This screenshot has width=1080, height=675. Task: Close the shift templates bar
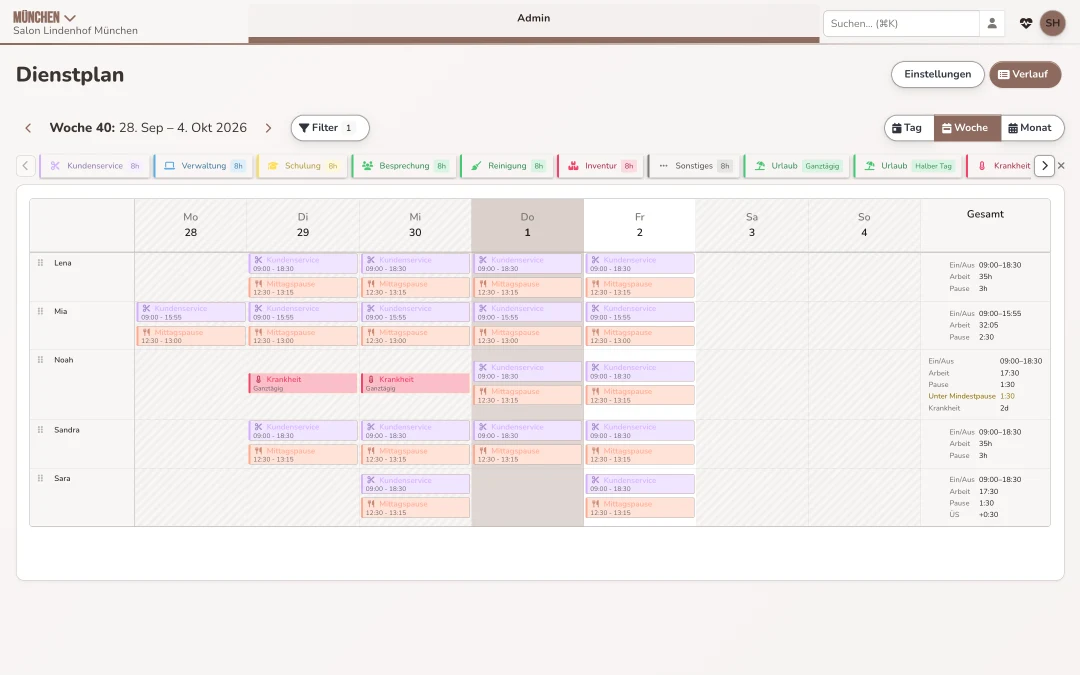pyautogui.click(x=1061, y=166)
